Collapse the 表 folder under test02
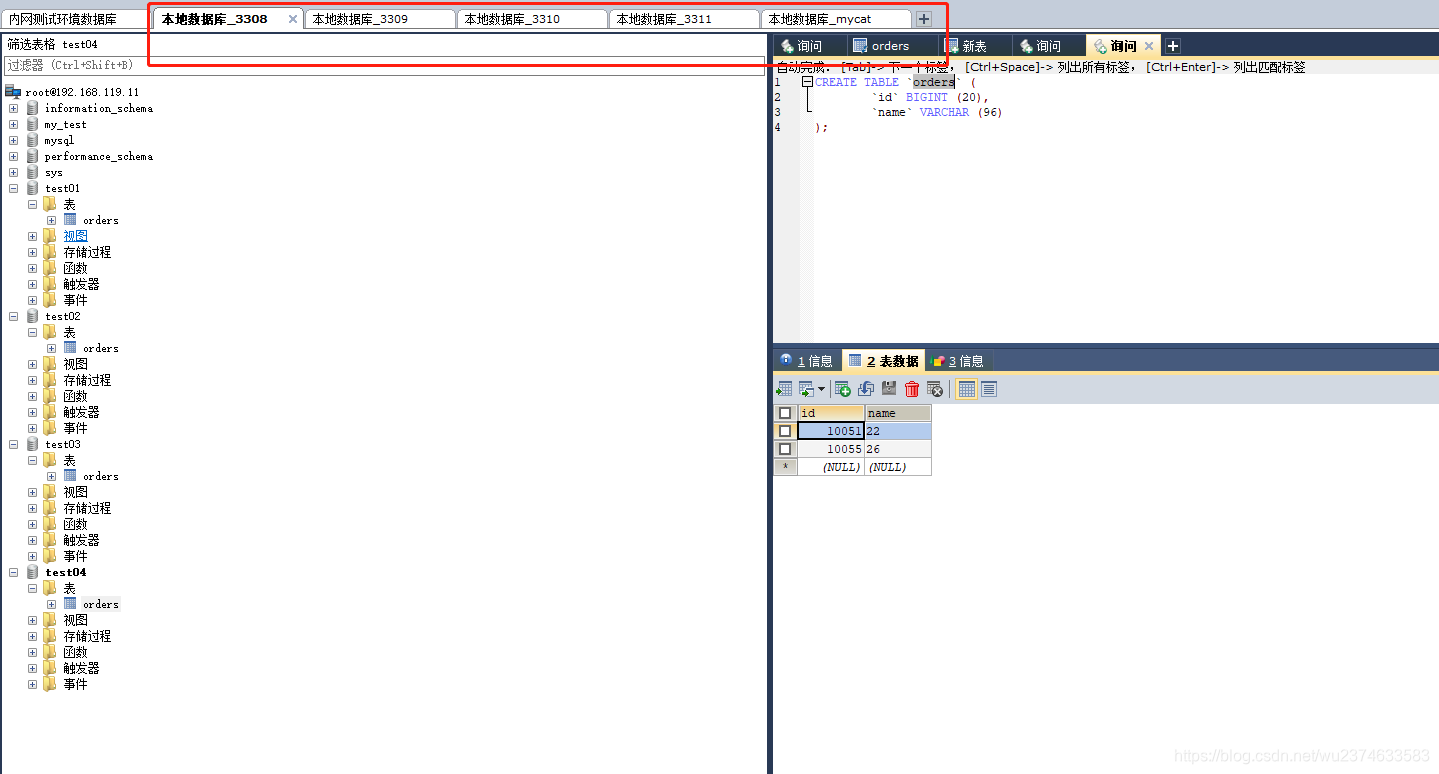 32,332
